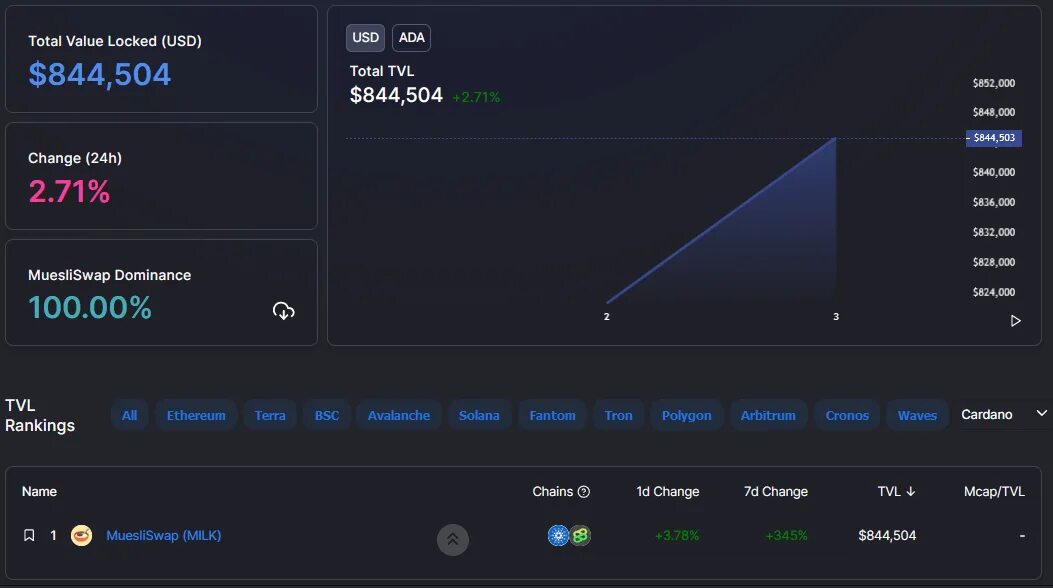The image size is (1053, 588).
Task: Click the rank number 1 in table
Action: pos(53,535)
